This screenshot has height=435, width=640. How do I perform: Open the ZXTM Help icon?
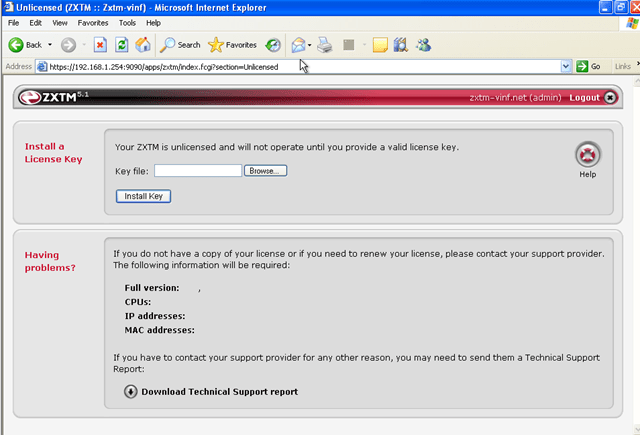587,155
